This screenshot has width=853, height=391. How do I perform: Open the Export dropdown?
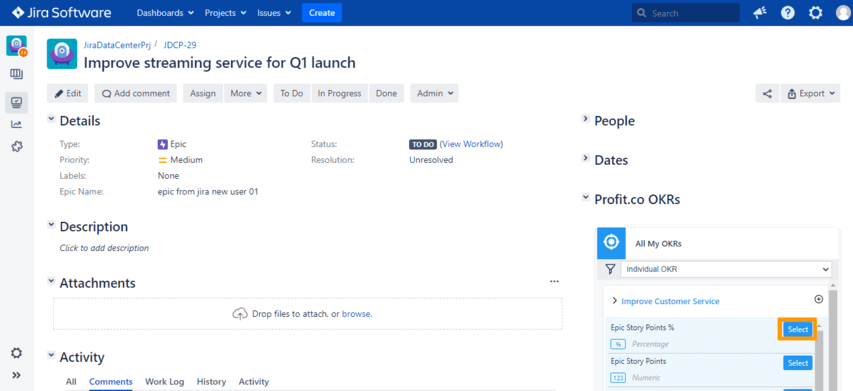pos(811,94)
